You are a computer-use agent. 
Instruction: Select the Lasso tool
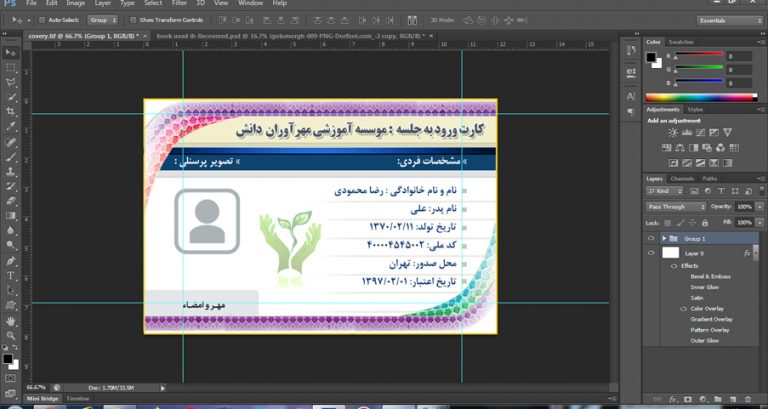(x=10, y=82)
